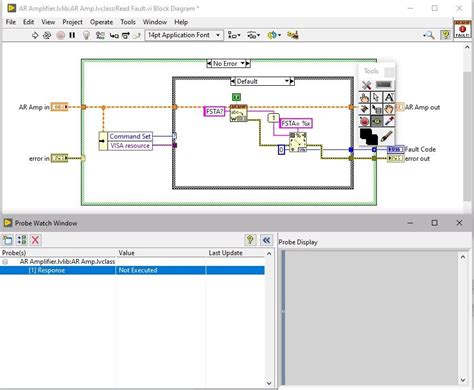Open the Operate menu

click(101, 22)
